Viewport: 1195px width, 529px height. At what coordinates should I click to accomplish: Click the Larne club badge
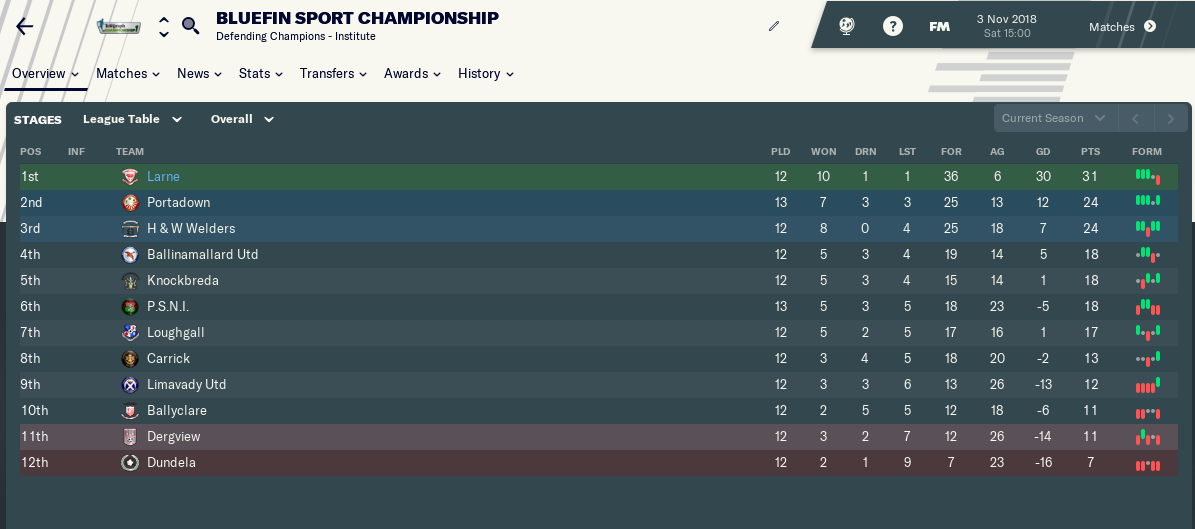pyautogui.click(x=129, y=177)
